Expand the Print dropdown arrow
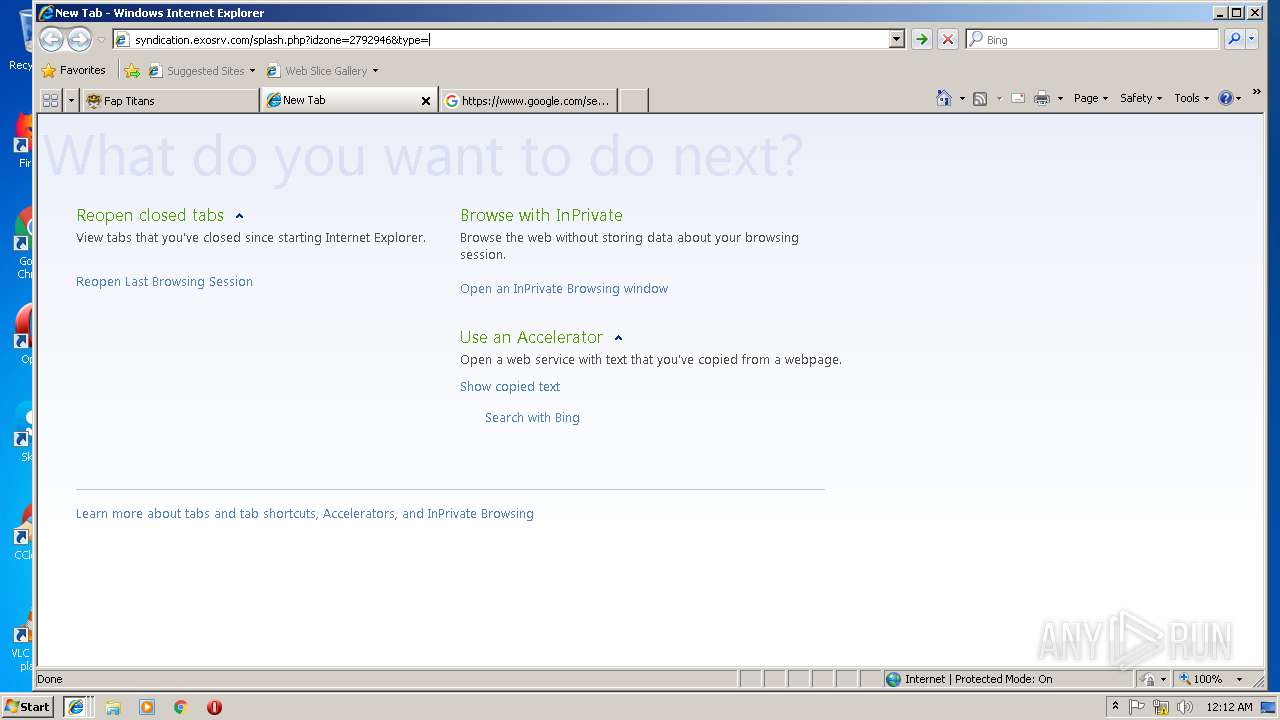The image size is (1280, 720). pos(1060,98)
